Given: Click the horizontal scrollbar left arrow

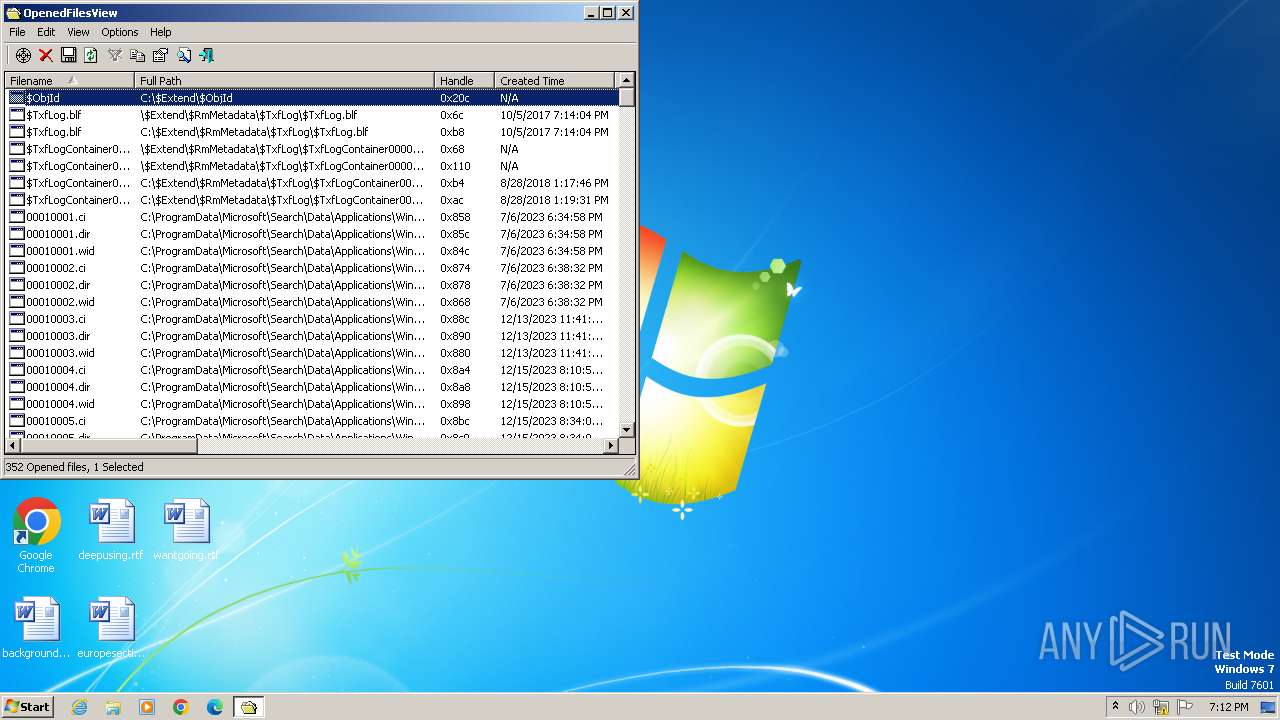Looking at the screenshot, I should click(x=13, y=446).
